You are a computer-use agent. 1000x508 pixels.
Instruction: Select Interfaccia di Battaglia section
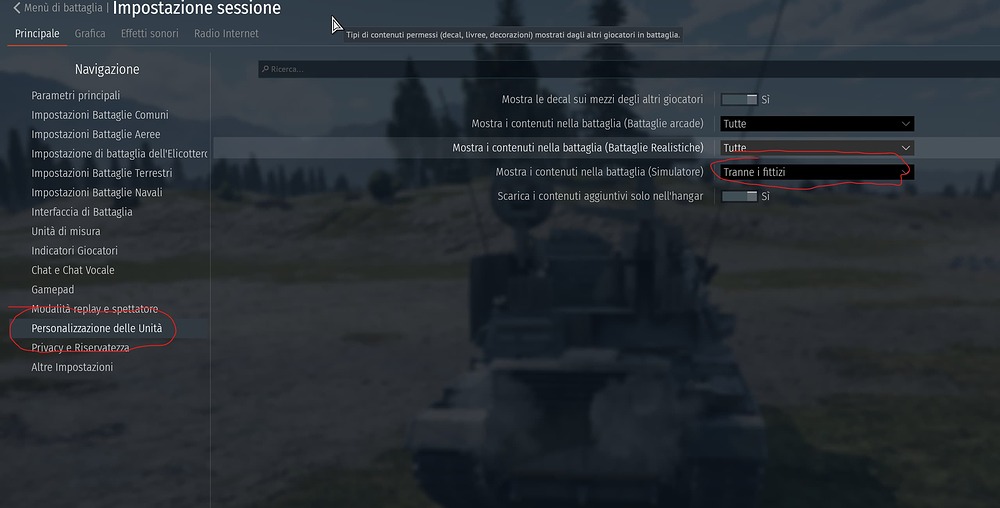pyautogui.click(x=82, y=212)
